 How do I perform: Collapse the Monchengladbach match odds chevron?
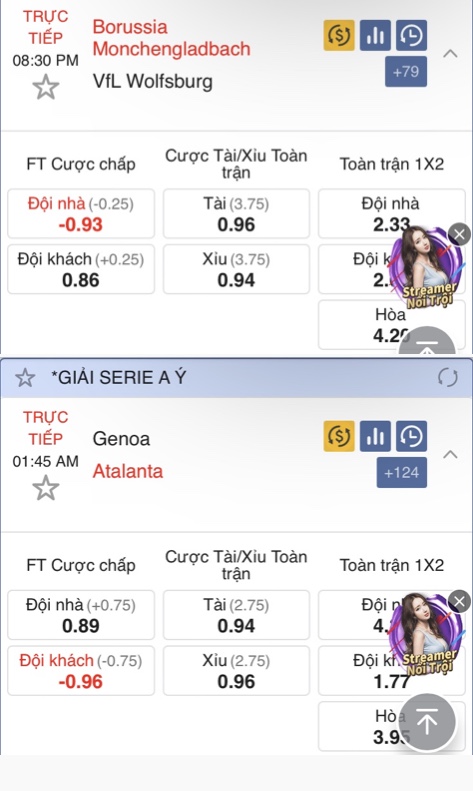[x=450, y=53]
